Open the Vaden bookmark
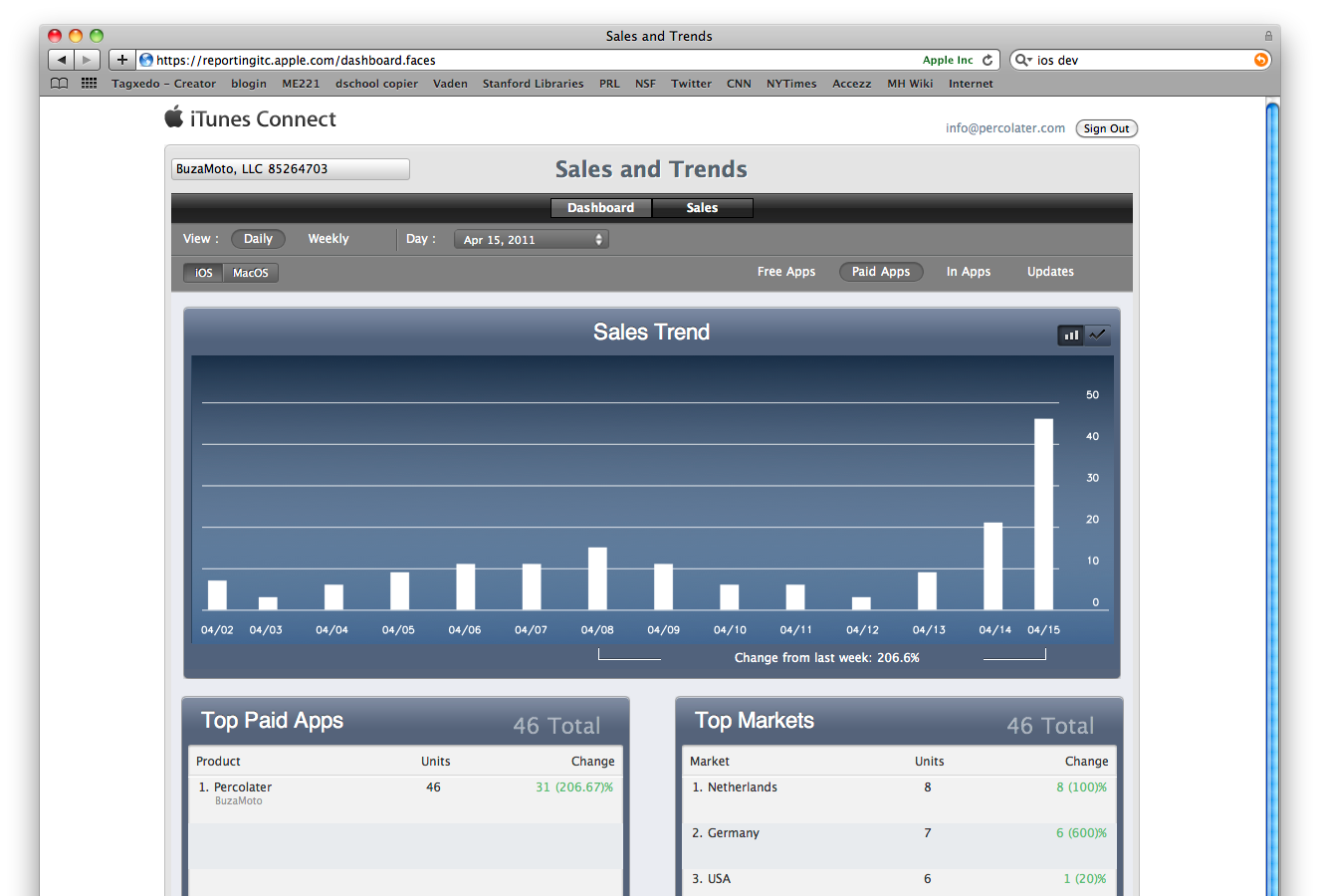This screenshot has height=896, width=1320. 450,84
